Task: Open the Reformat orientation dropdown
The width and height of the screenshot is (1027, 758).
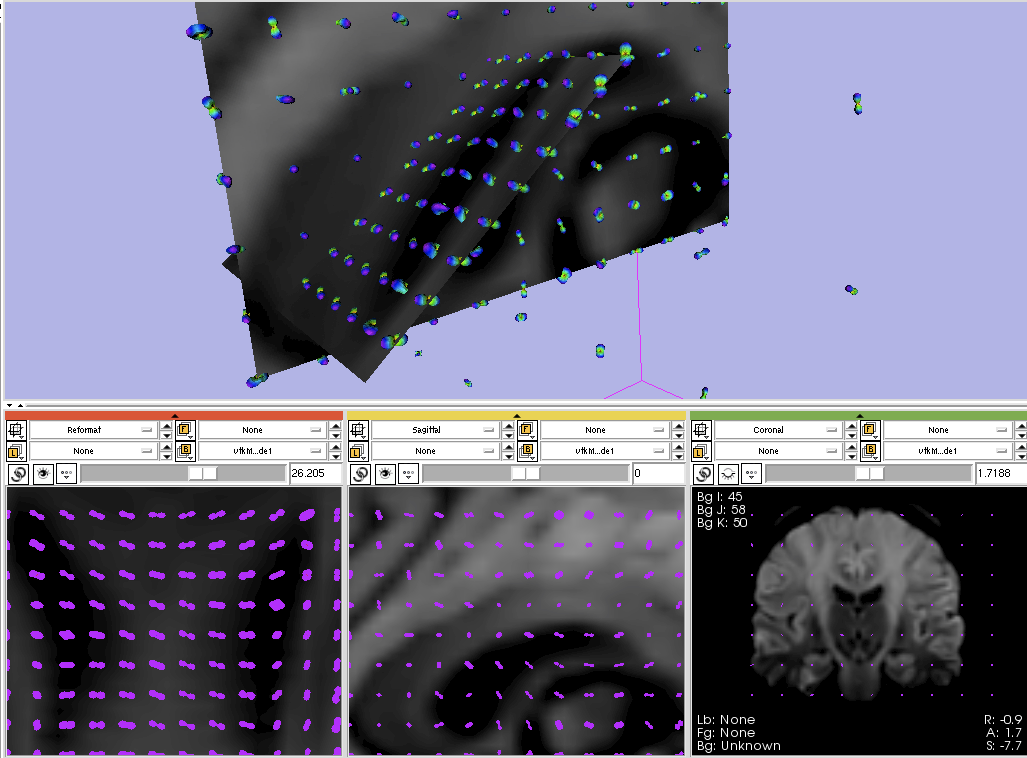Action: pyautogui.click(x=93, y=430)
